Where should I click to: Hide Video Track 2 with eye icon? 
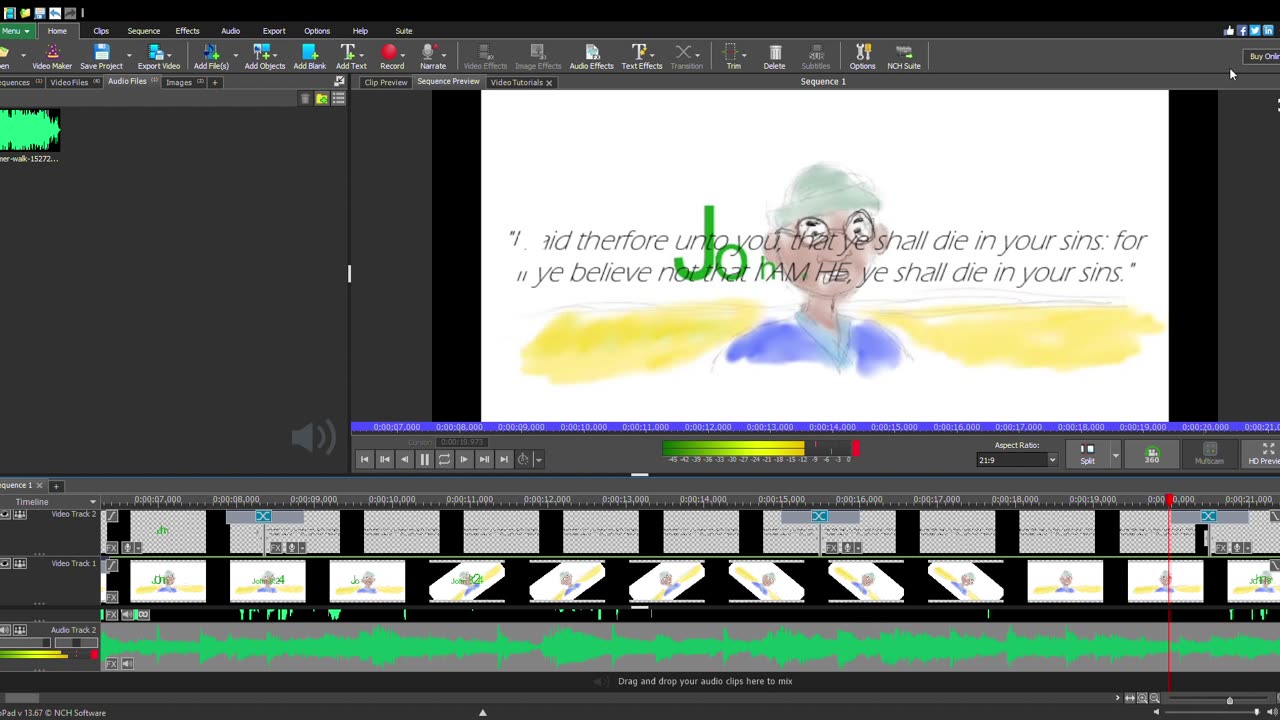click(x=5, y=514)
